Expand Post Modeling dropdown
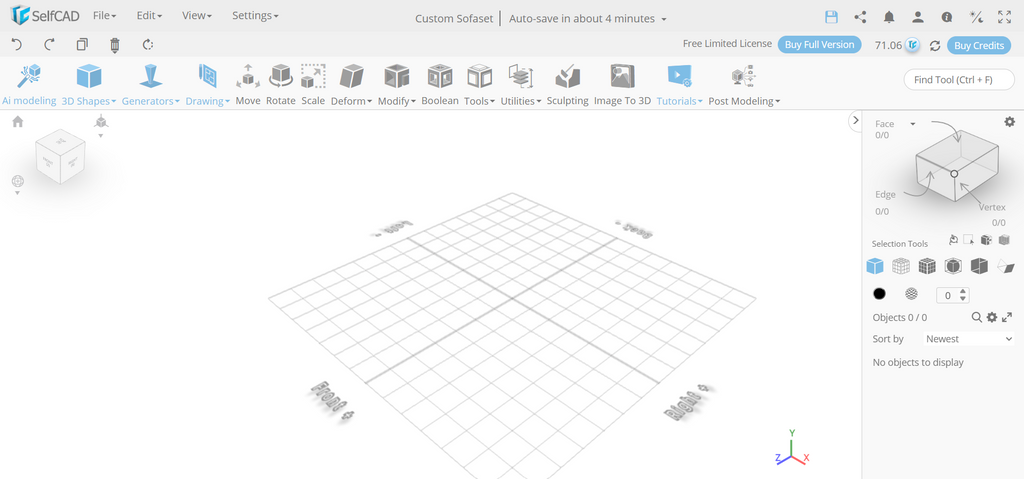 (x=744, y=84)
